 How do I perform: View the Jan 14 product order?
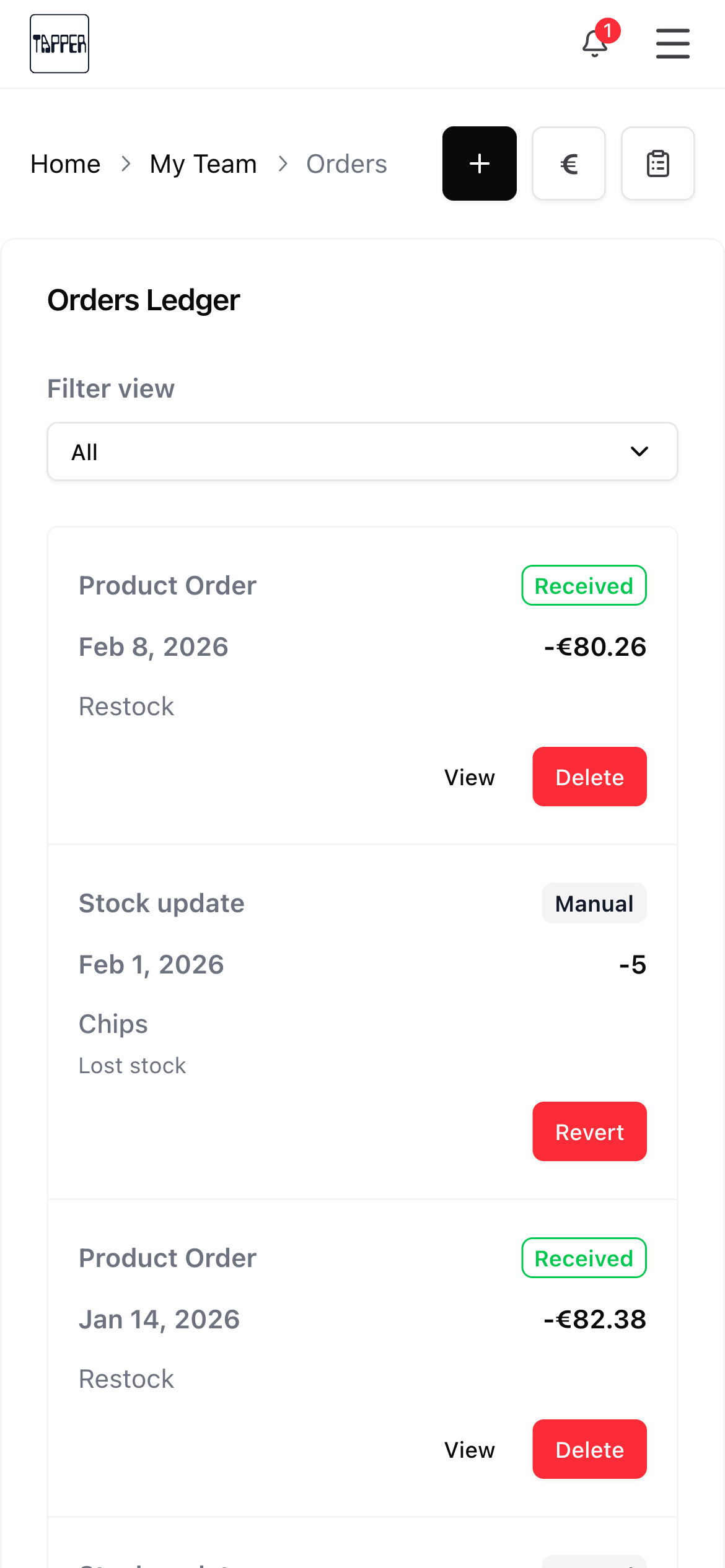click(469, 1450)
